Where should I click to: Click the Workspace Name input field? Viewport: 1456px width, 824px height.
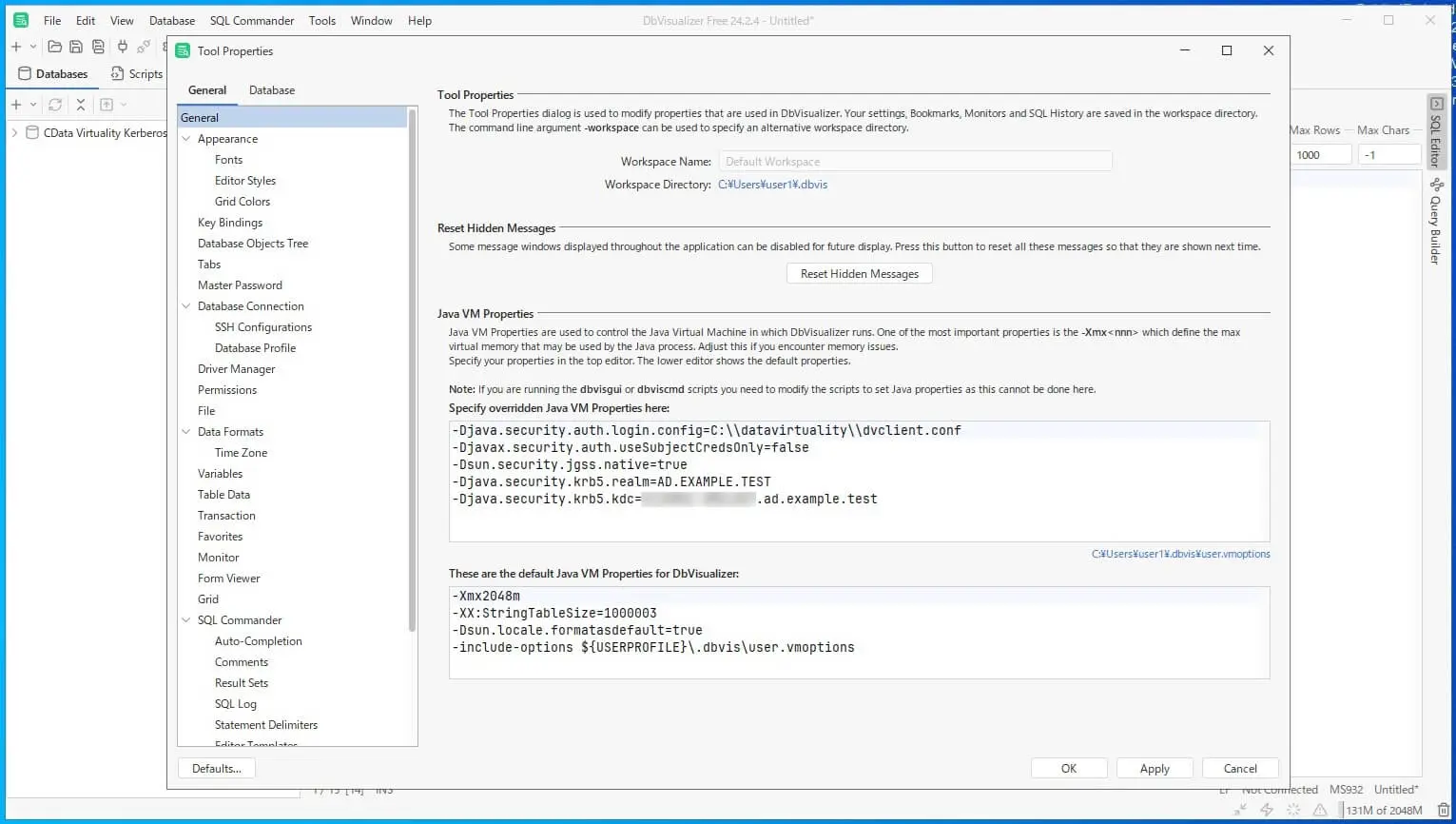pyautogui.click(x=915, y=162)
